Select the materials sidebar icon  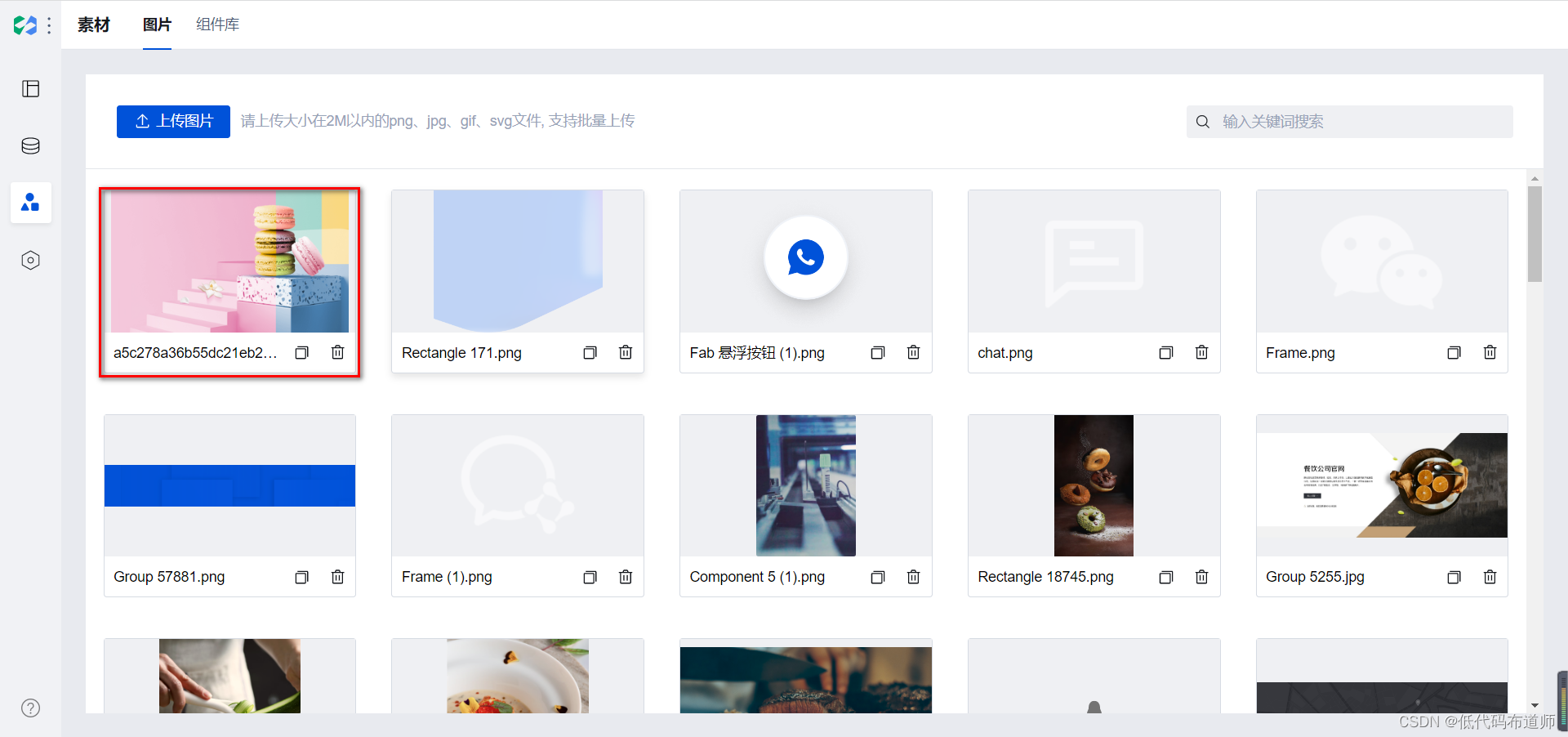[x=31, y=203]
